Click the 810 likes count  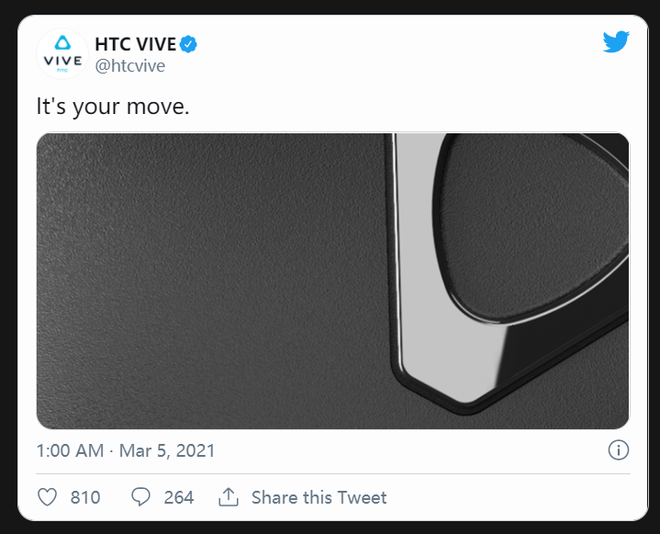click(85, 497)
